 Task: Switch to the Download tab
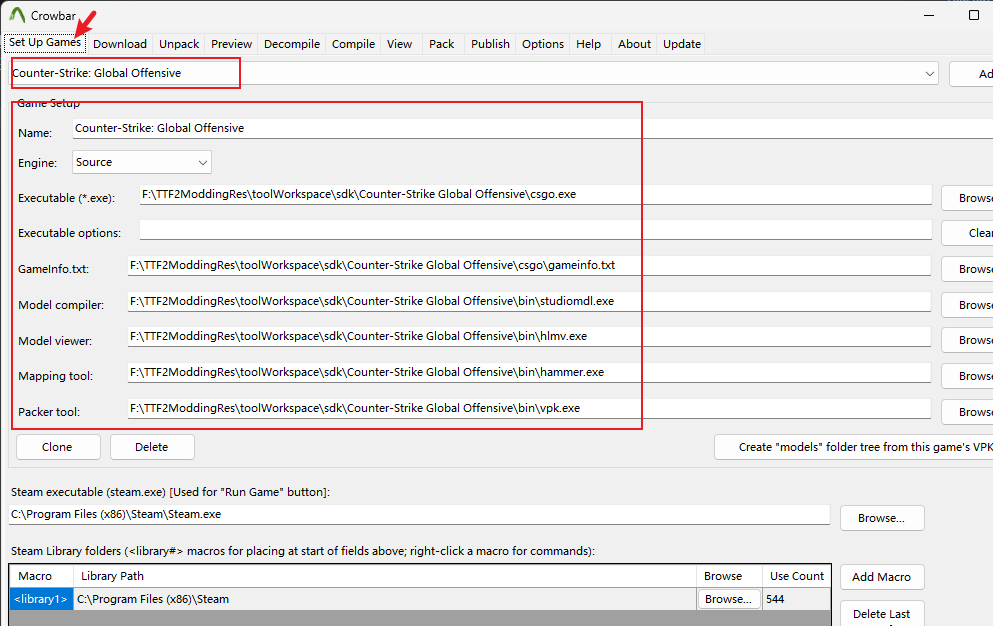pyautogui.click(x=120, y=44)
